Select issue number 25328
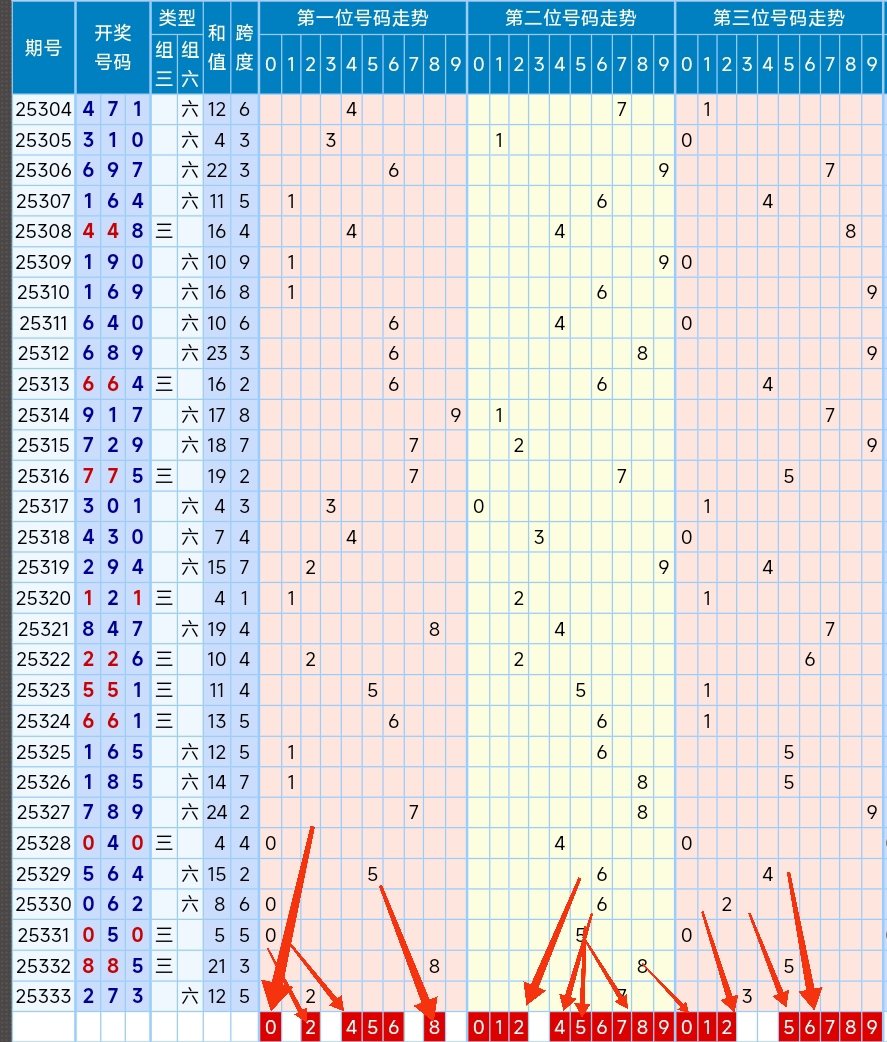The width and height of the screenshot is (887, 1042). (44, 843)
